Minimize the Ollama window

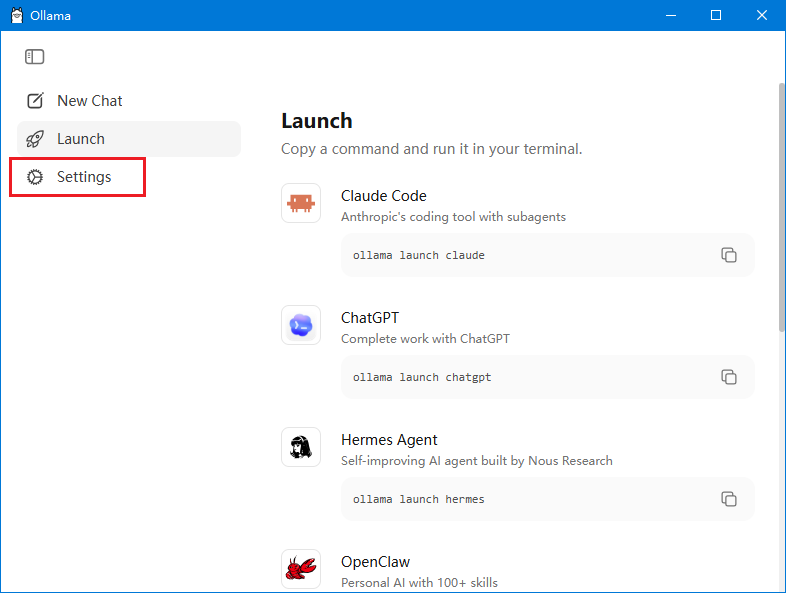[x=671, y=16]
